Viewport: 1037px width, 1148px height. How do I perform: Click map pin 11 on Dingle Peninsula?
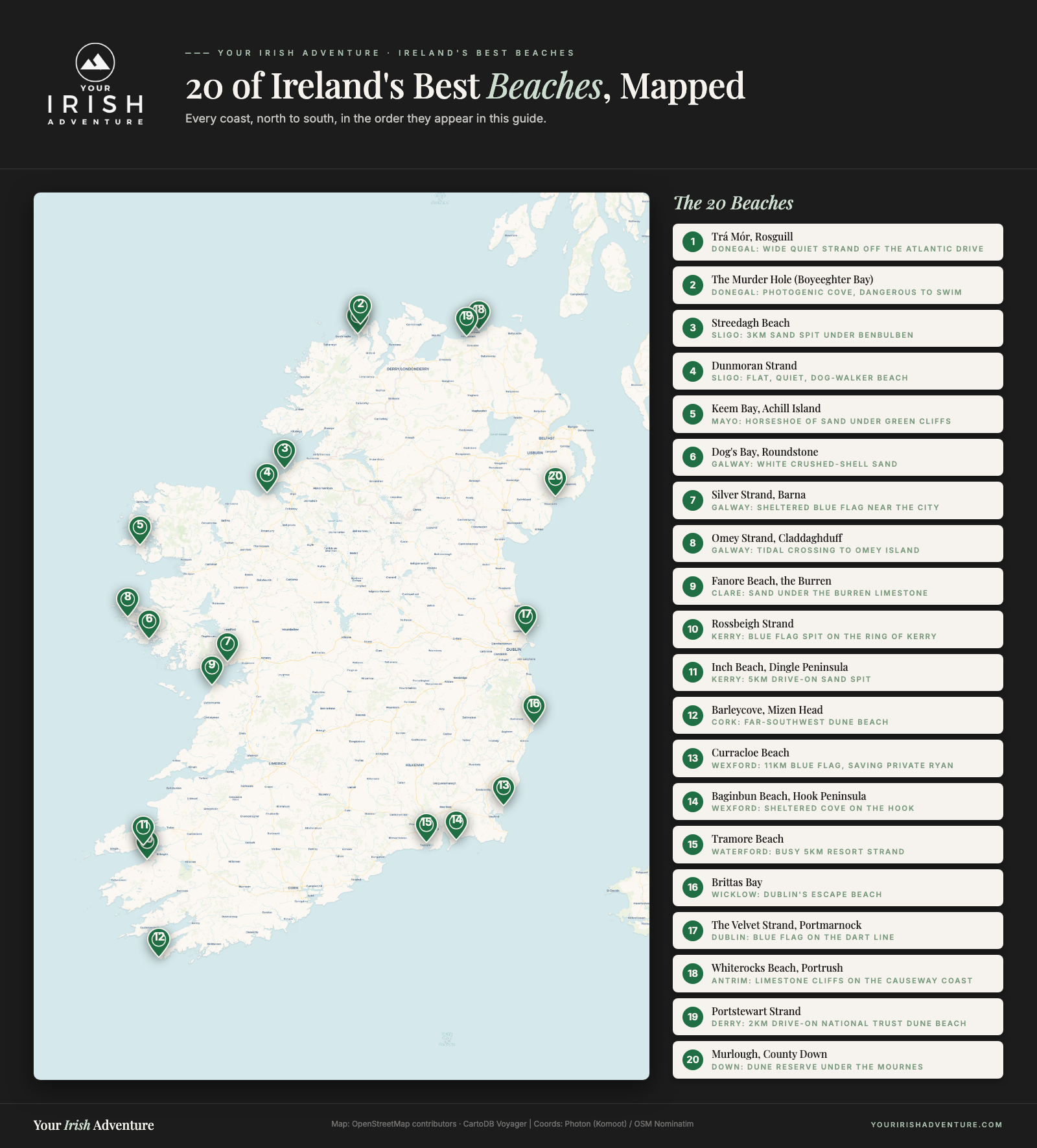pyautogui.click(x=143, y=828)
